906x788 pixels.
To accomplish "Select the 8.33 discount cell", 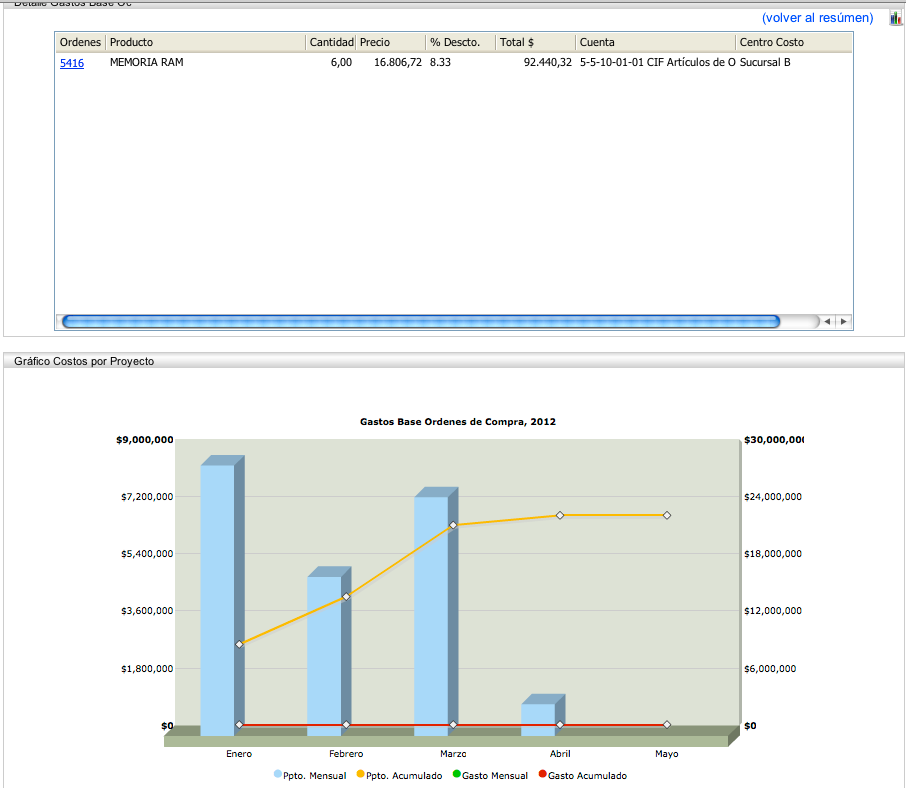I will coord(440,62).
